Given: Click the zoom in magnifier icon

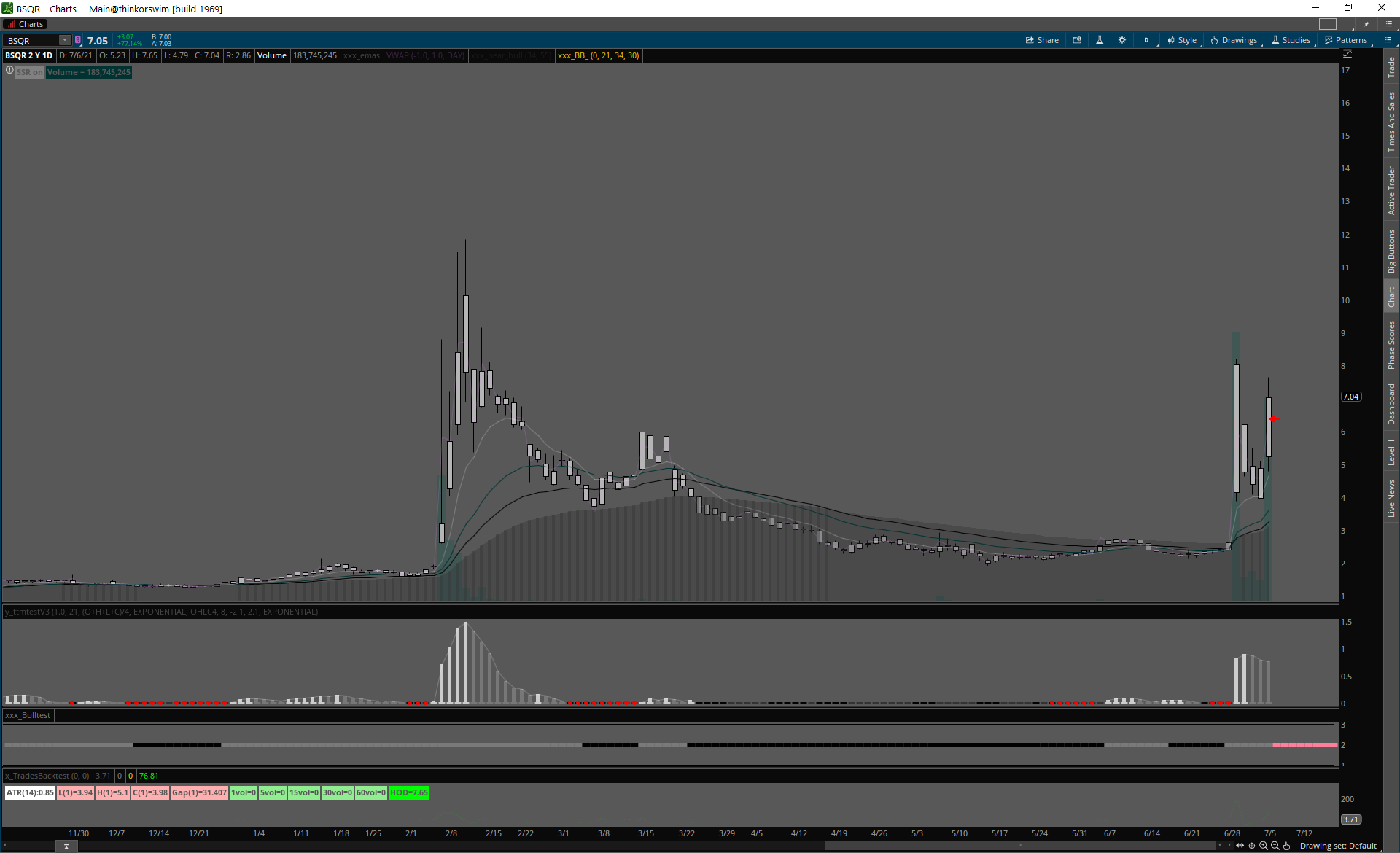Looking at the screenshot, I should coord(1264,846).
